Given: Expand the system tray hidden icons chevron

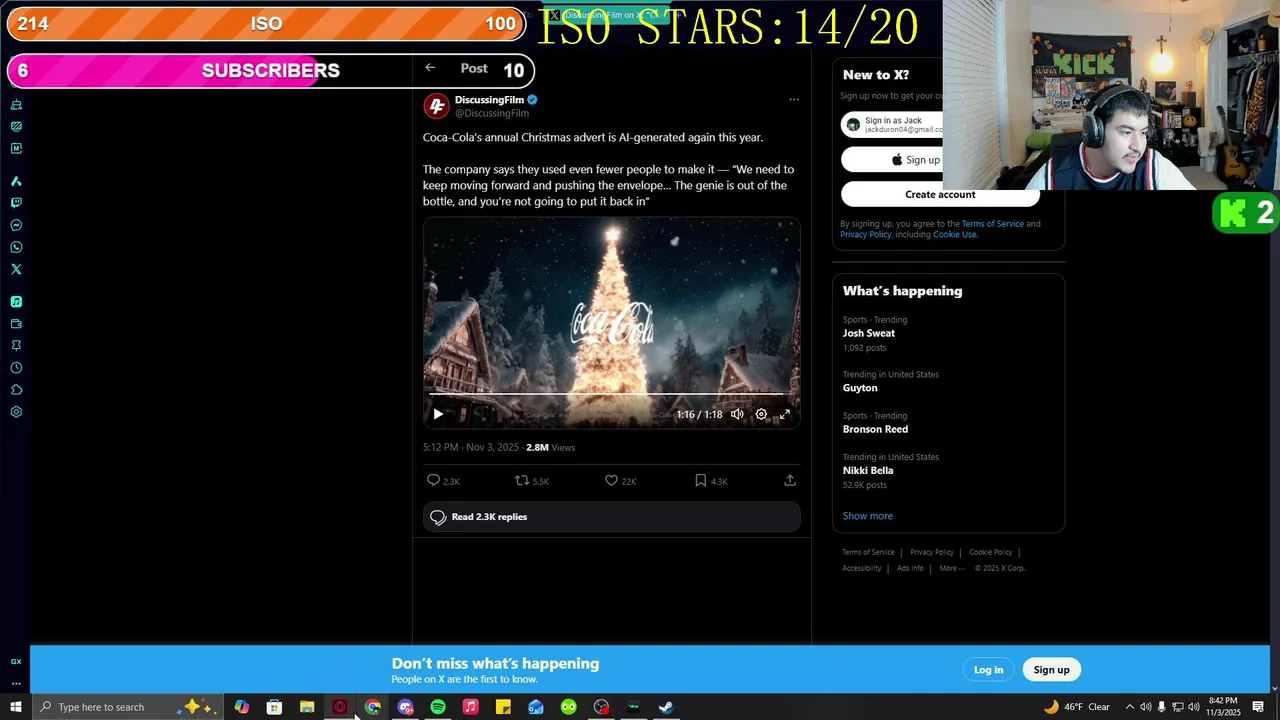Looking at the screenshot, I should pos(1130,707).
